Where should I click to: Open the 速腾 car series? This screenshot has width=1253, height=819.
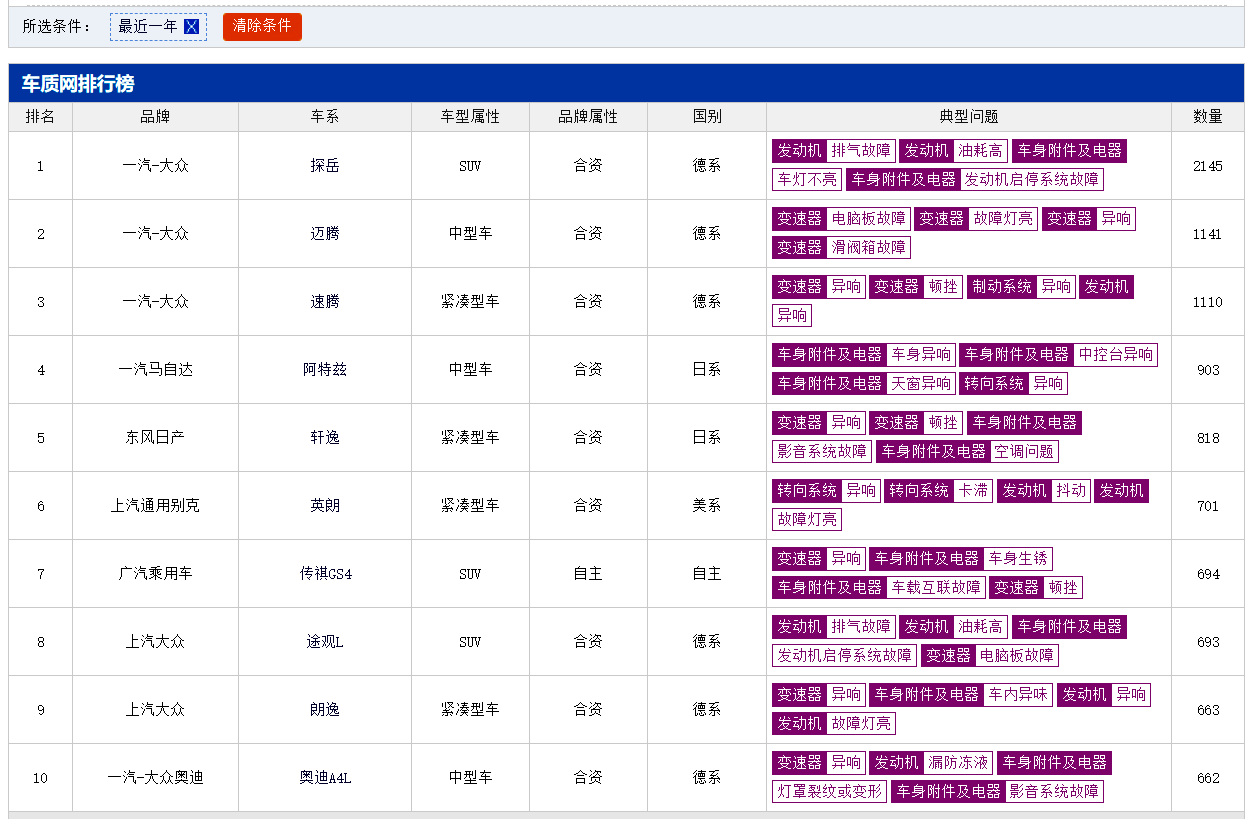(x=325, y=302)
